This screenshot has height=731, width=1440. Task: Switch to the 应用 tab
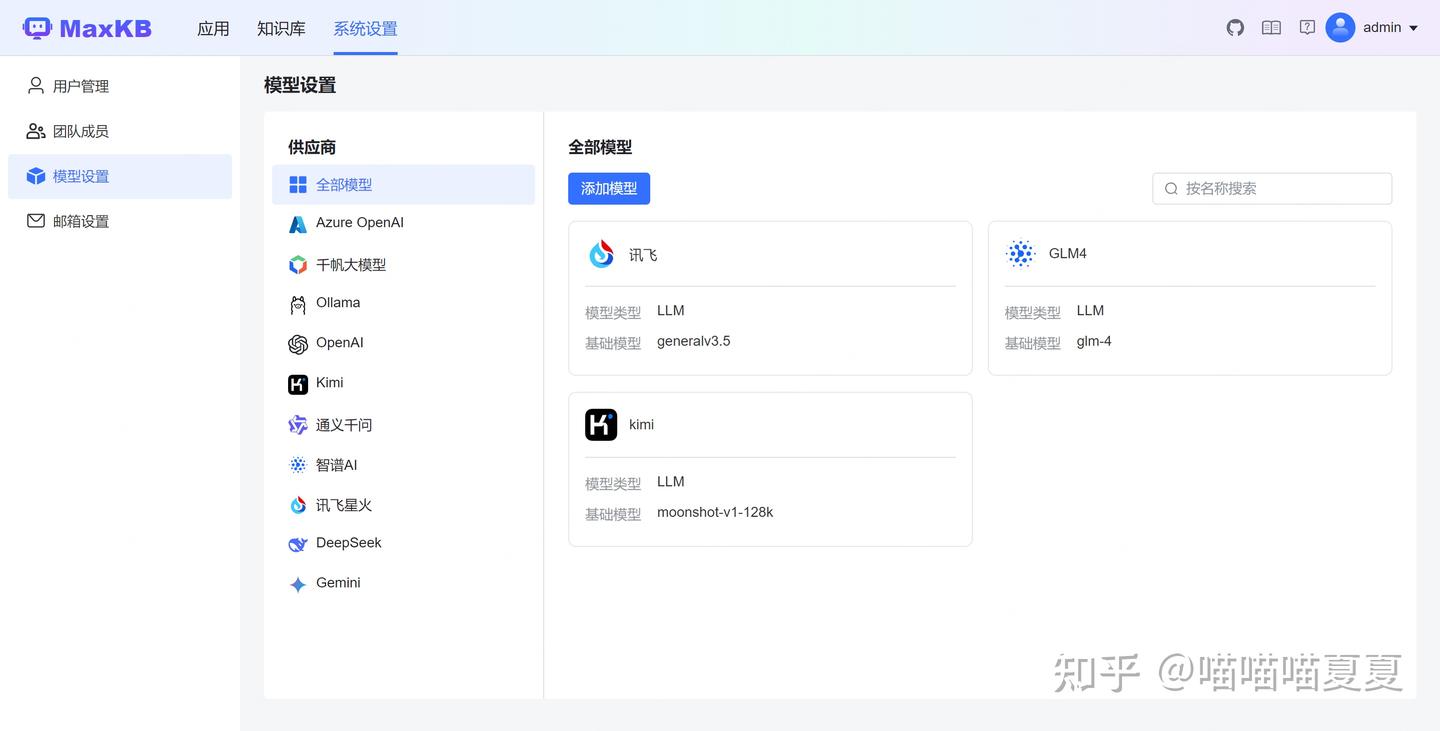point(213,28)
